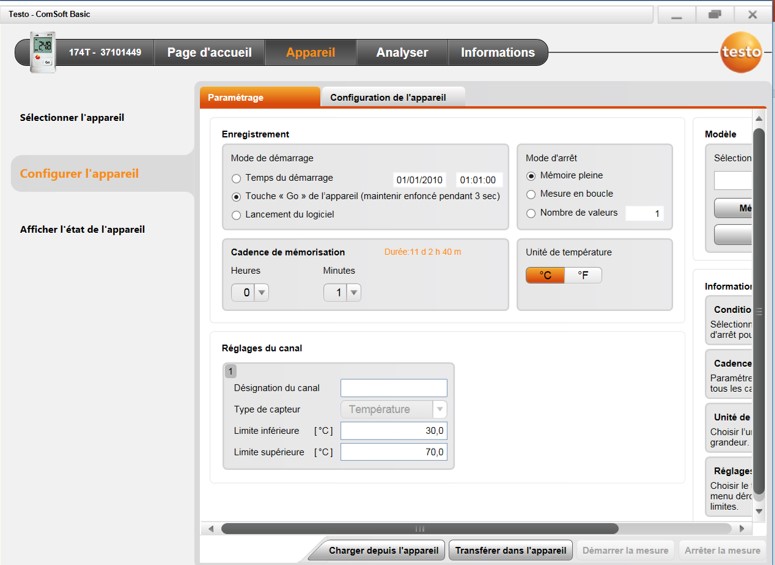Click the horizontal scrollbar thumb
Screen dimensions: 775x565
tap(420, 529)
